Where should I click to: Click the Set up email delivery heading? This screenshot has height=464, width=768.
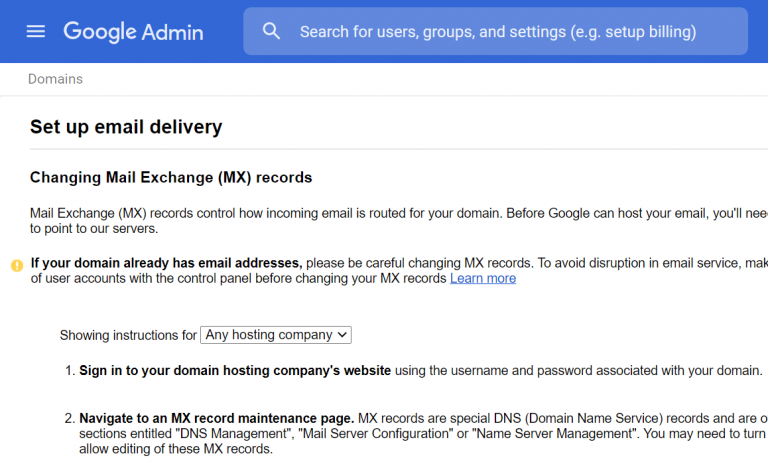pos(126,127)
